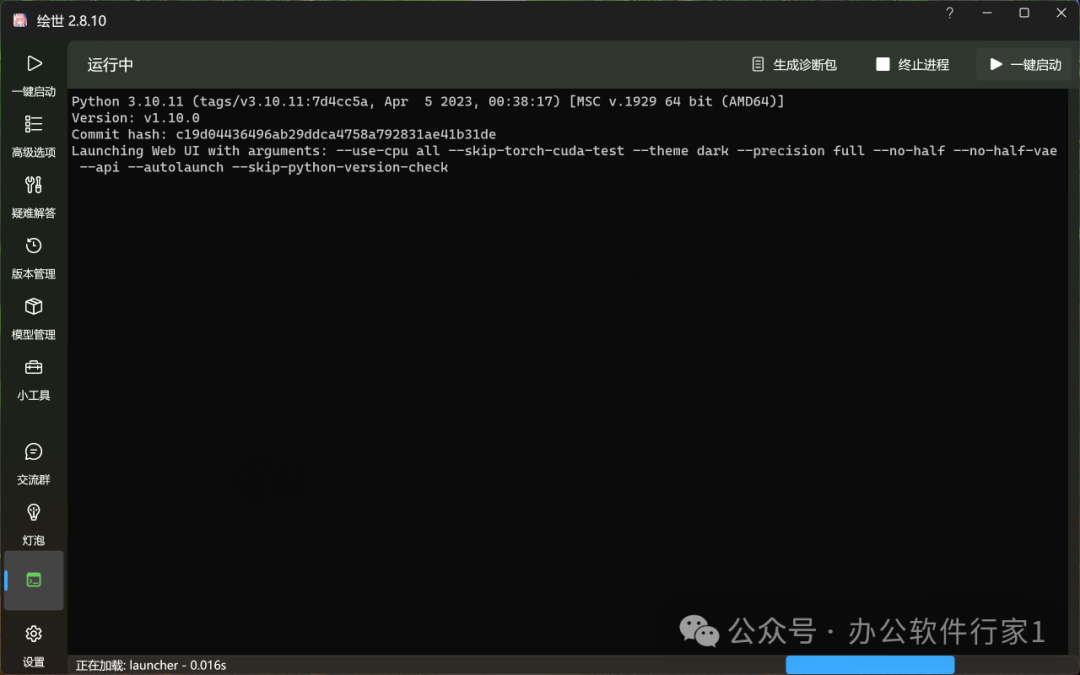Click the 正在加载 launcher status bar text
1080x675 pixels.
[151, 665]
